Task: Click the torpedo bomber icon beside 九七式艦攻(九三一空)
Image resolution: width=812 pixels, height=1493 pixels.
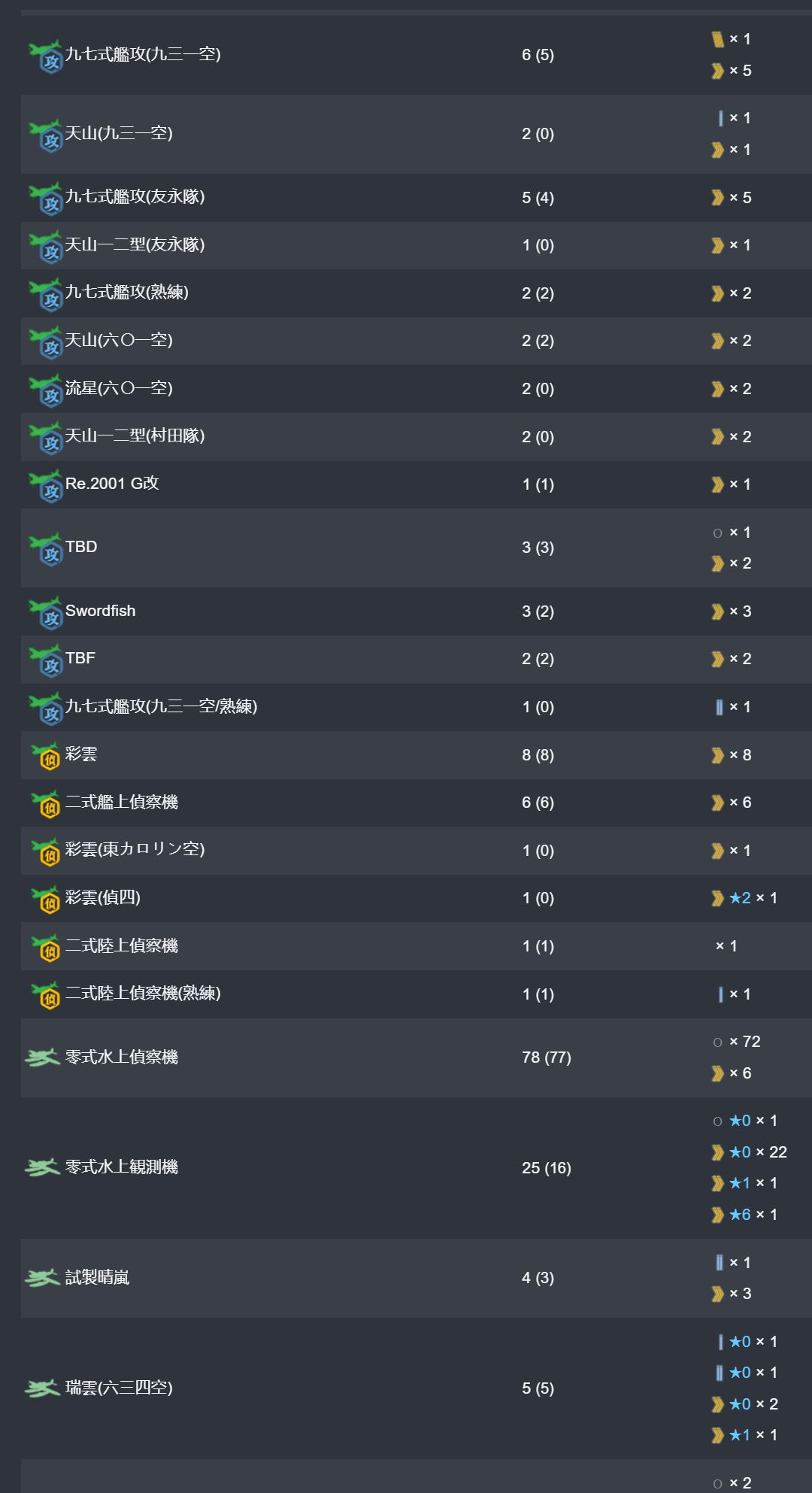Action: tap(46, 56)
